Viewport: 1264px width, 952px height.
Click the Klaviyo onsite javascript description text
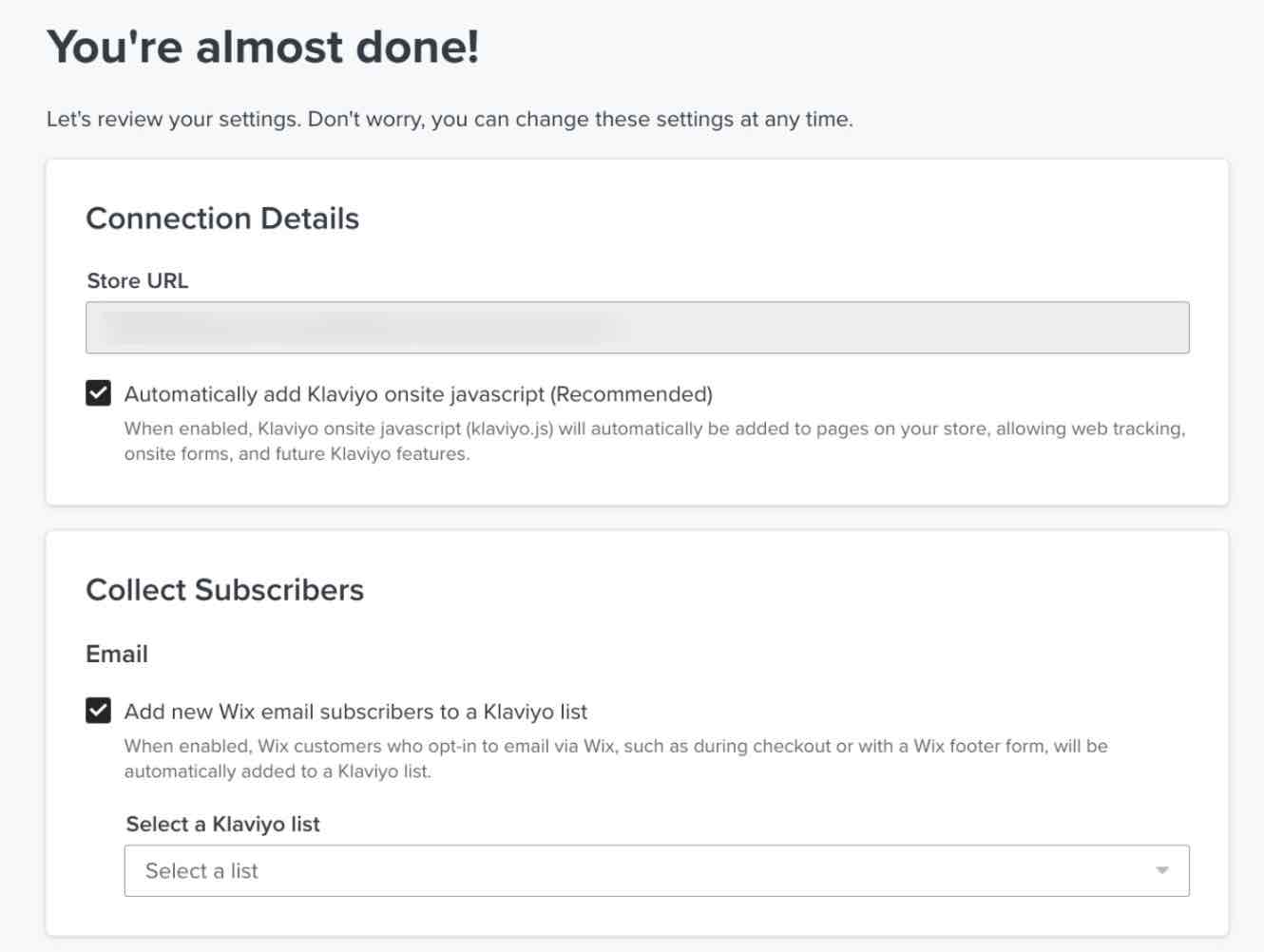[654, 440]
